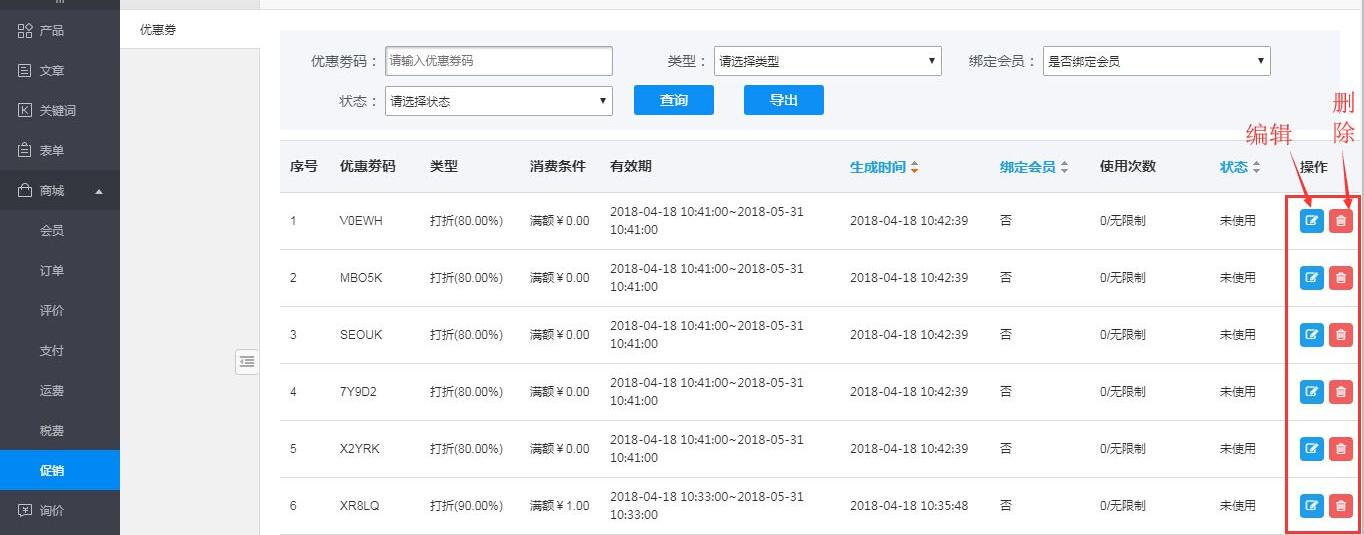This screenshot has width=1364, height=535.
Task: Open the 绑定会员 member binding dropdown
Action: [1156, 61]
